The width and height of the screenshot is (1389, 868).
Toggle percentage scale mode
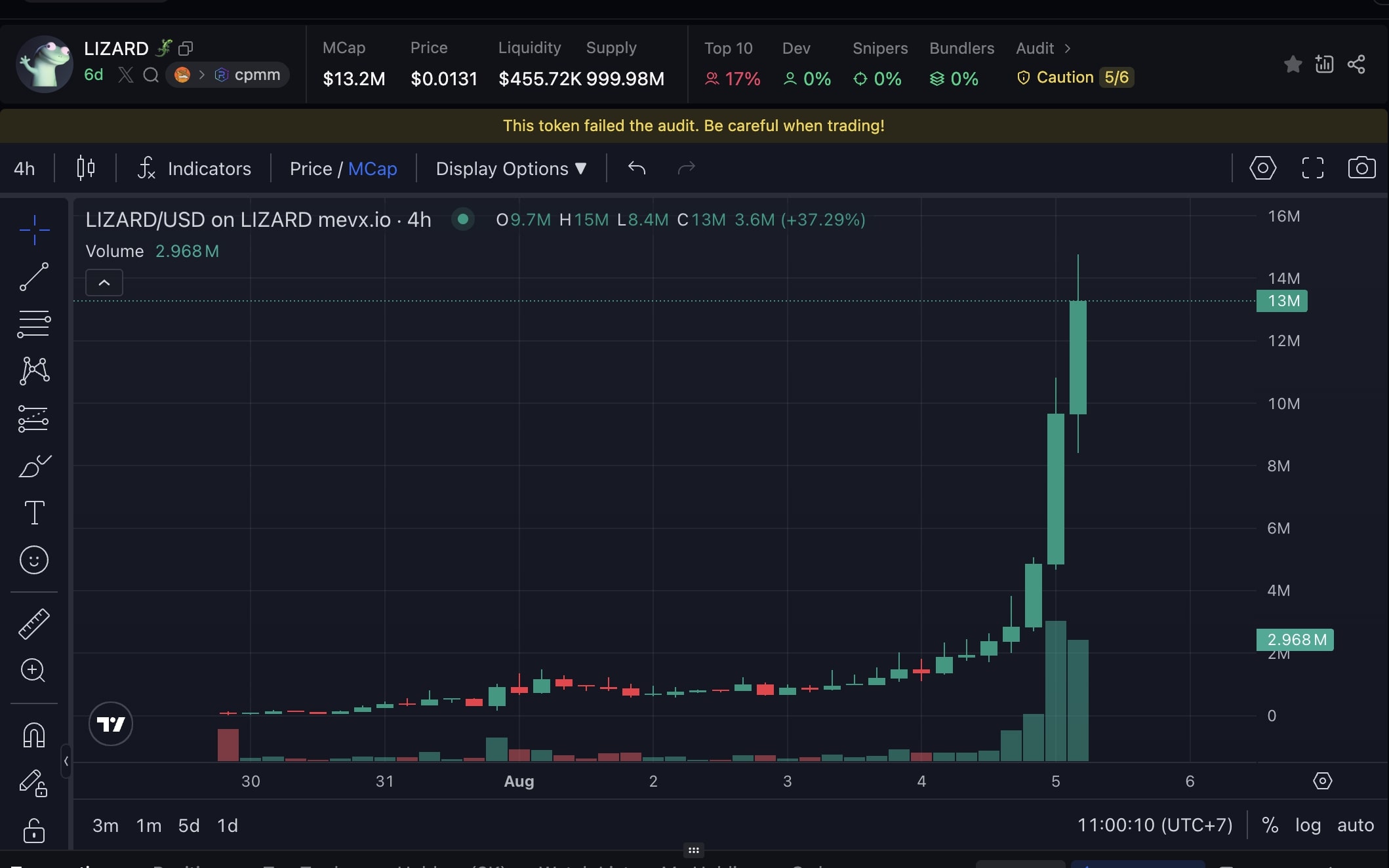1270,825
